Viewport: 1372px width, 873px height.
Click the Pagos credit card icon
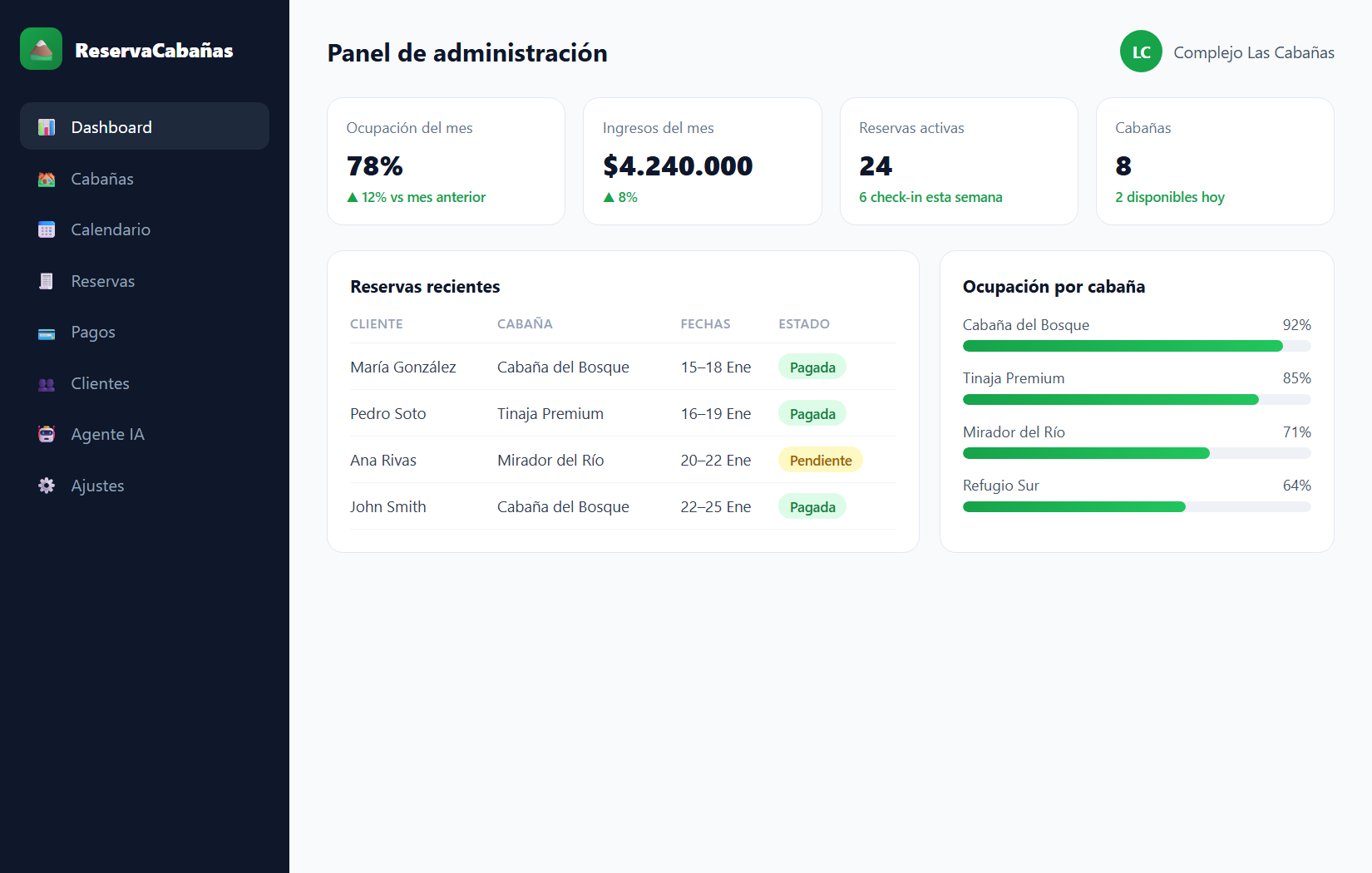tap(47, 333)
